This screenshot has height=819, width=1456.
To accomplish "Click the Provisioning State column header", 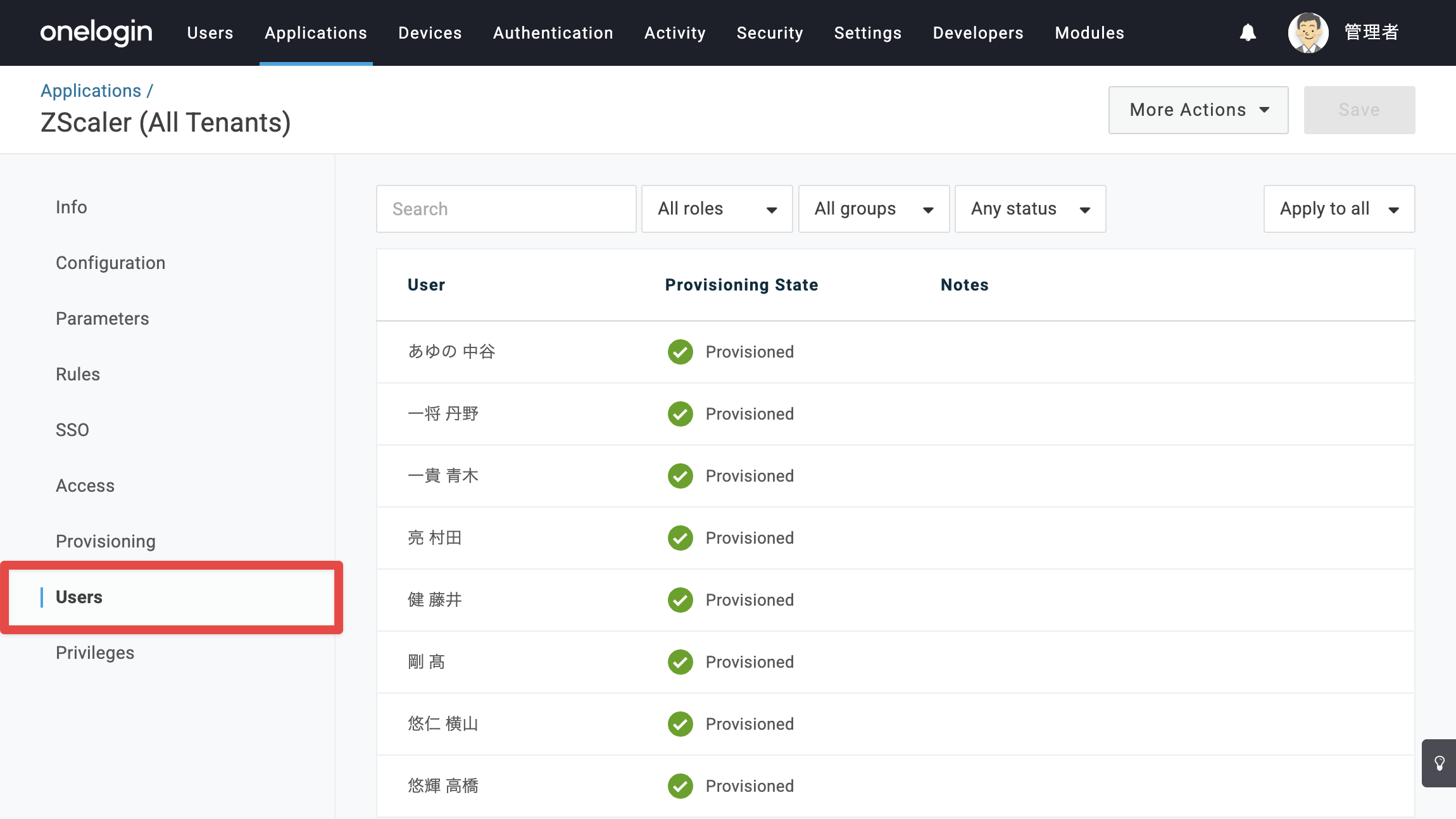I will [x=741, y=285].
